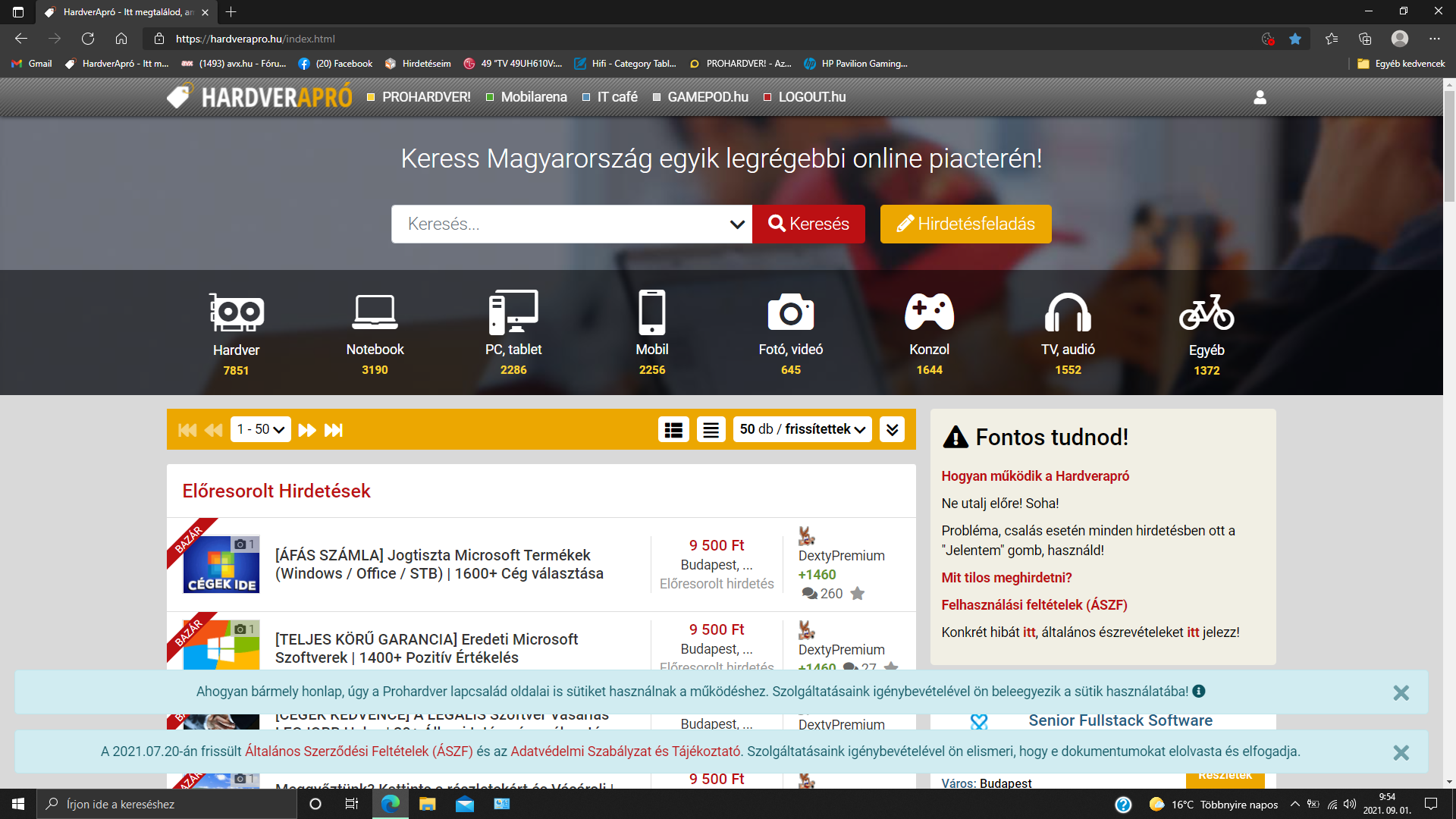Click the user profile icon in header
This screenshot has height=819, width=1456.
click(1260, 97)
